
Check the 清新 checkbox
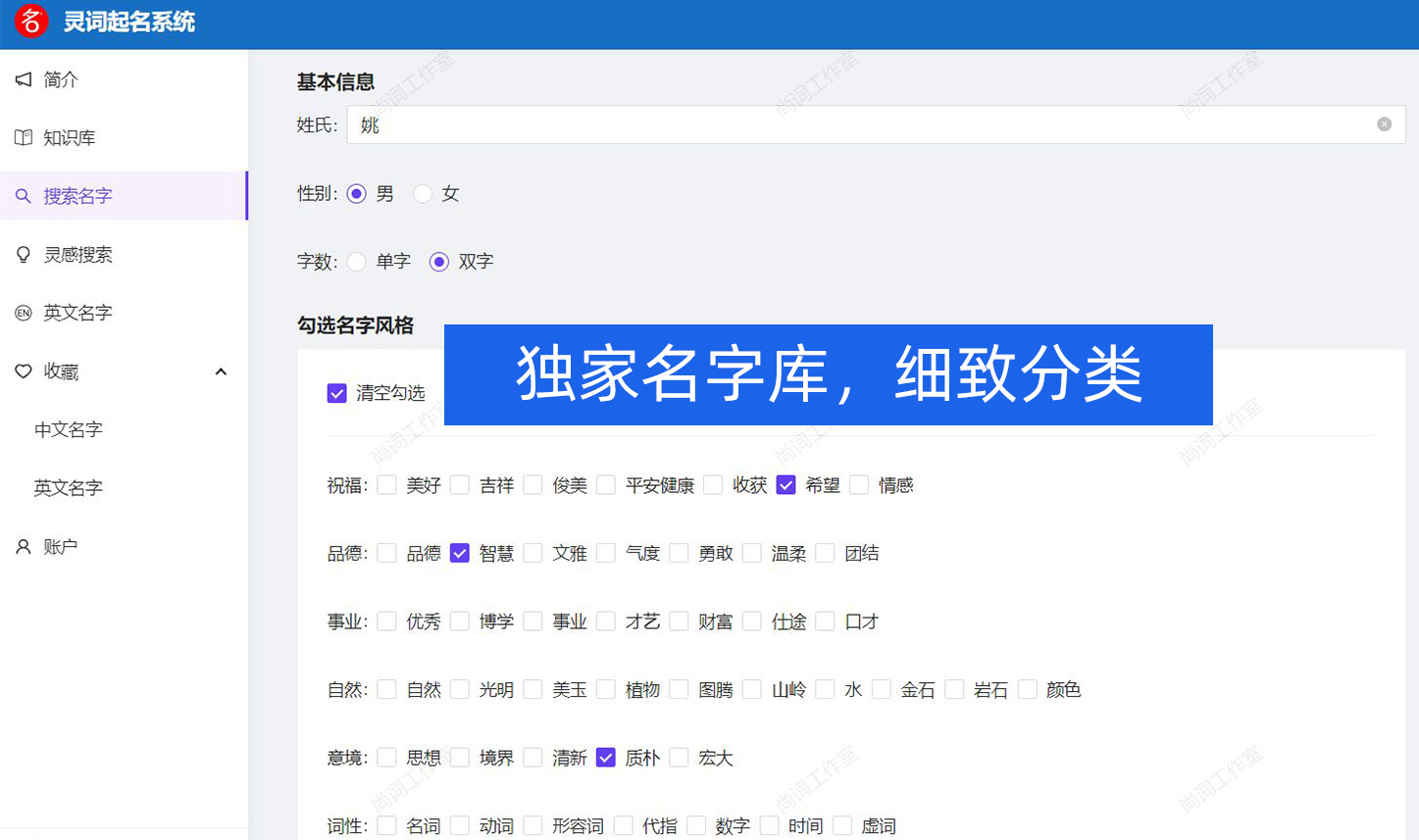pyautogui.click(x=533, y=758)
